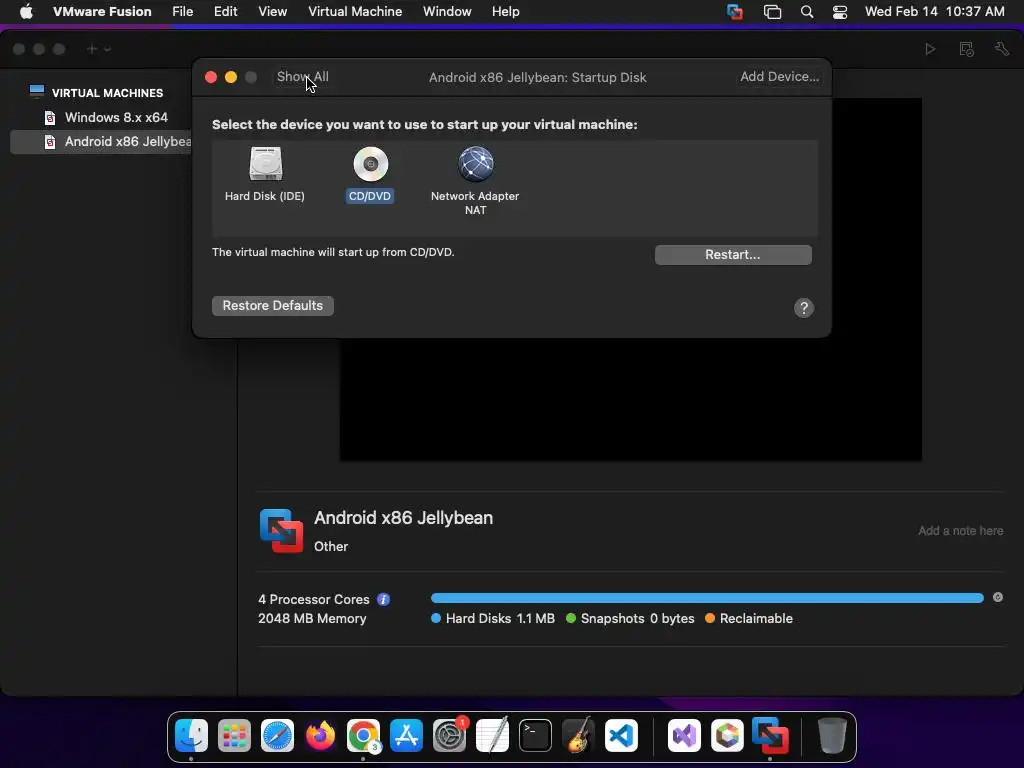Open the help question mark button
The image size is (1024, 768).
(803, 308)
